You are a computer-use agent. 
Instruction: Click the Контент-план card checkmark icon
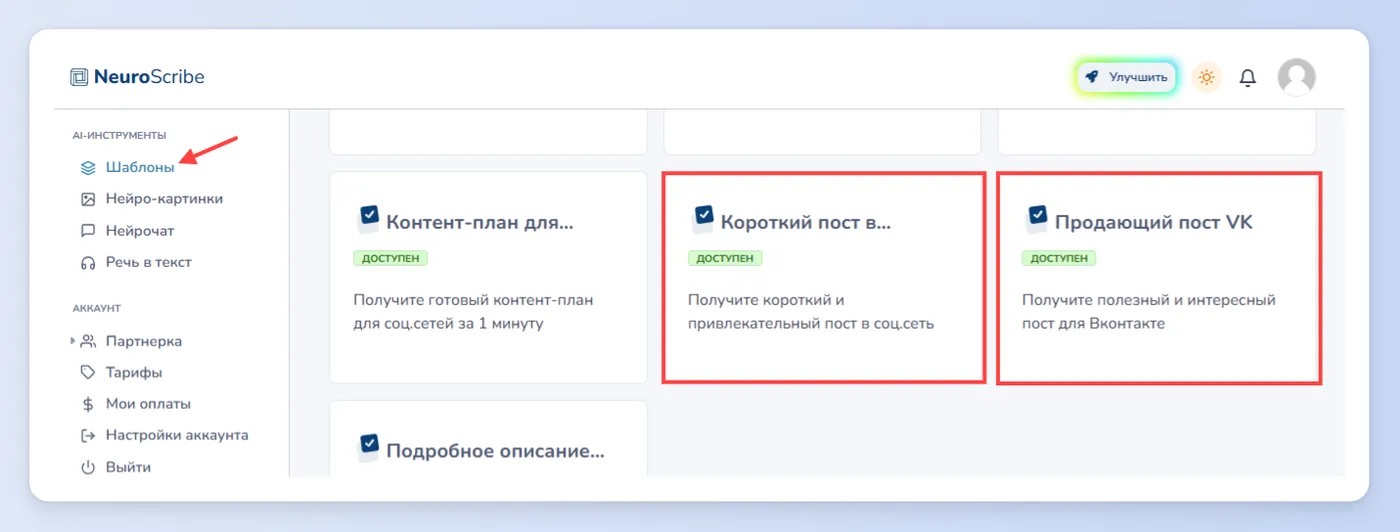coord(369,219)
